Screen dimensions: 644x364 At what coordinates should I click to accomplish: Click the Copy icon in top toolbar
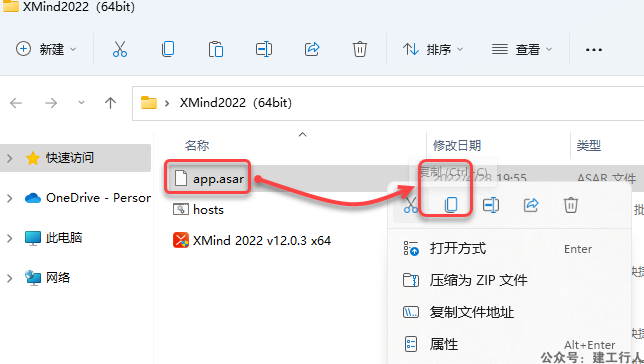click(168, 49)
